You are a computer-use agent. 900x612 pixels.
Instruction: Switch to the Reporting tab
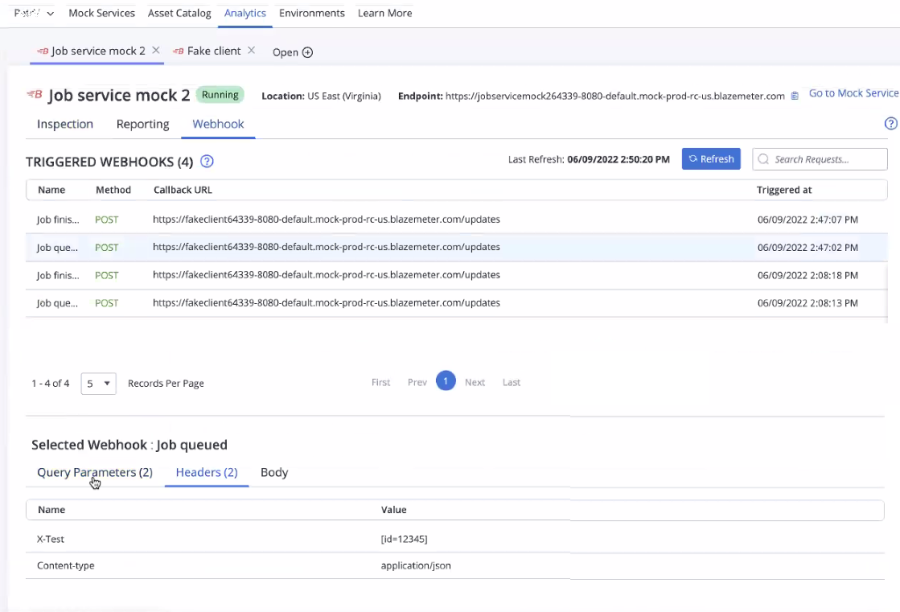142,124
